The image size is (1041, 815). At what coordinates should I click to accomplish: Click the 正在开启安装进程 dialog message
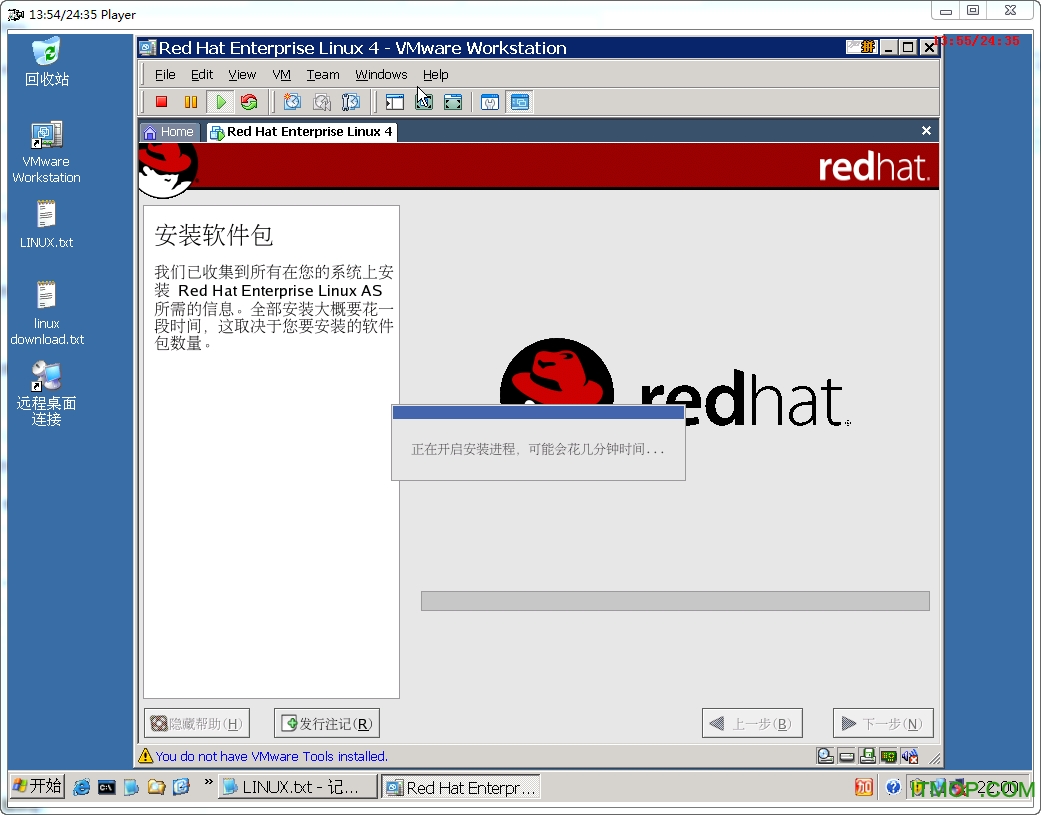coord(537,449)
